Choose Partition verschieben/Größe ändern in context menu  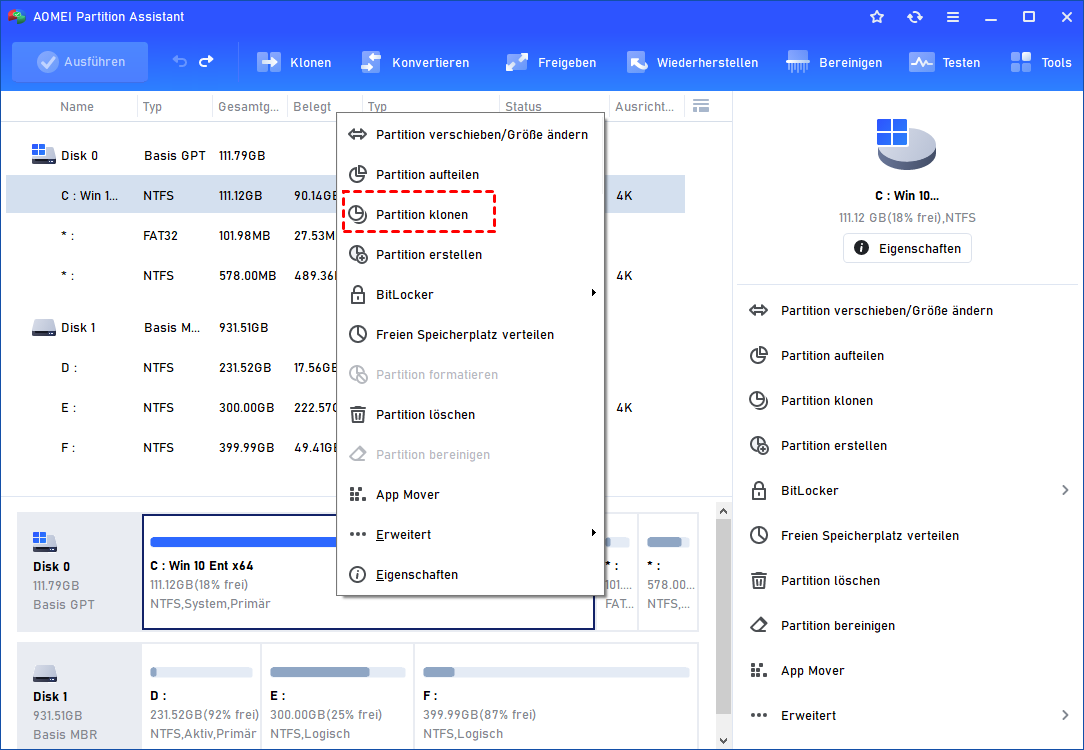pos(470,135)
